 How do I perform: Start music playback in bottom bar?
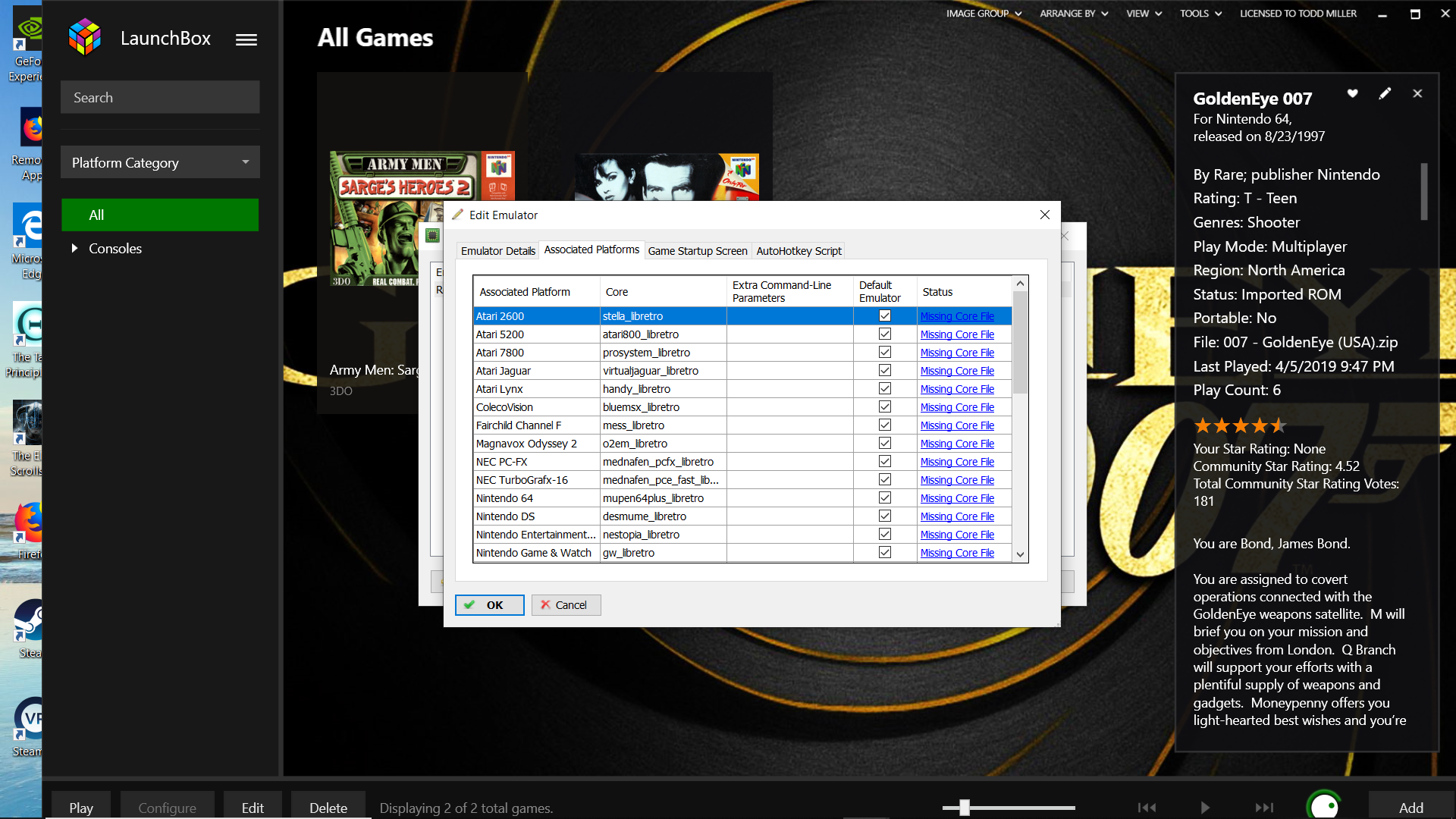[x=1205, y=808]
